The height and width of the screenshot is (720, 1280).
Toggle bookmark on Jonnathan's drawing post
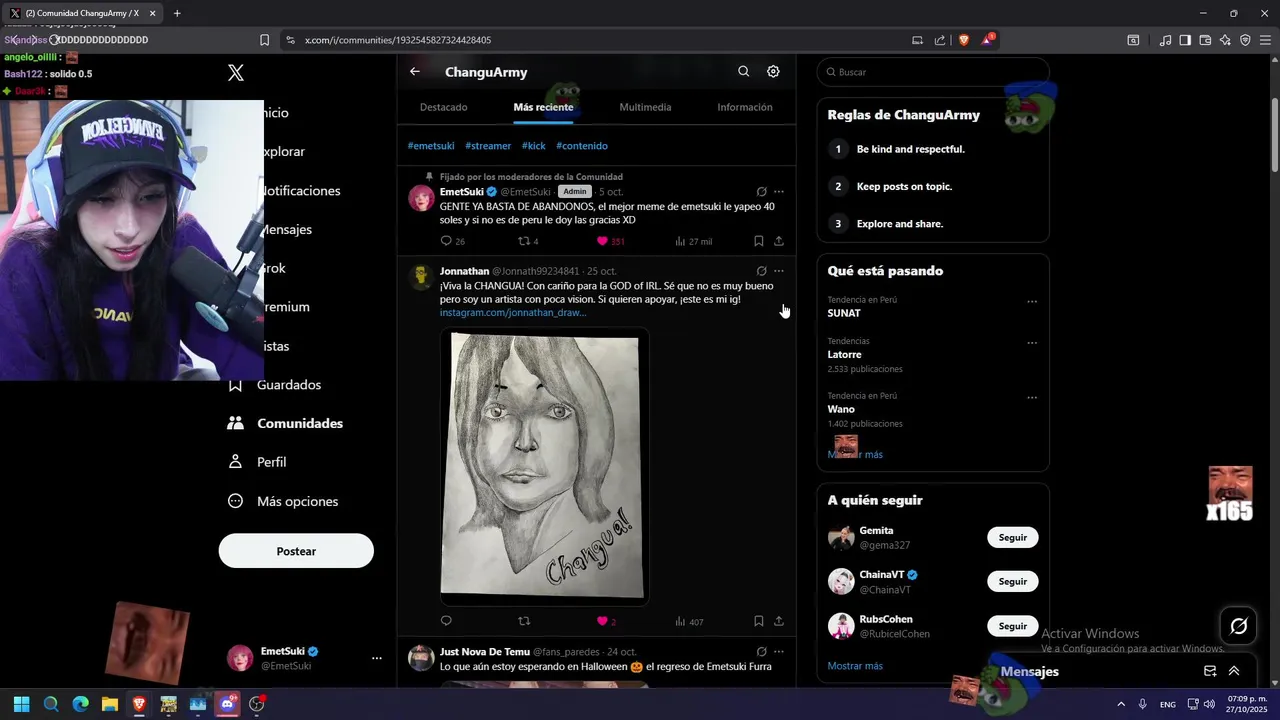click(x=759, y=621)
